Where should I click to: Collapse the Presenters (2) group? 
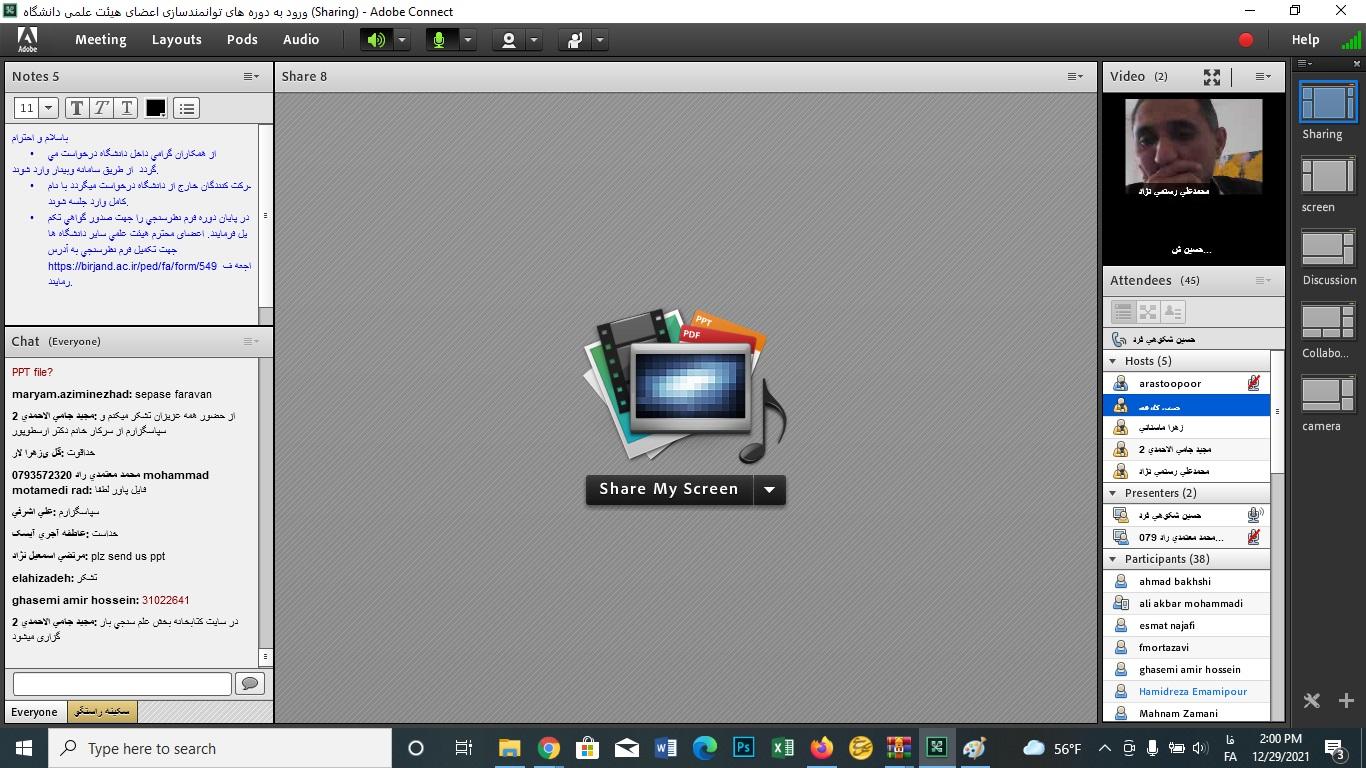tap(1113, 493)
